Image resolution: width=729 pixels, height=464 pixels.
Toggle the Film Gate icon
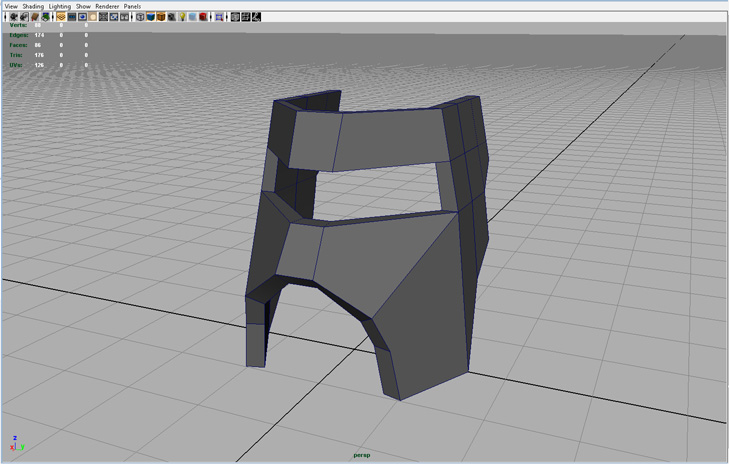pyautogui.click(x=72, y=17)
